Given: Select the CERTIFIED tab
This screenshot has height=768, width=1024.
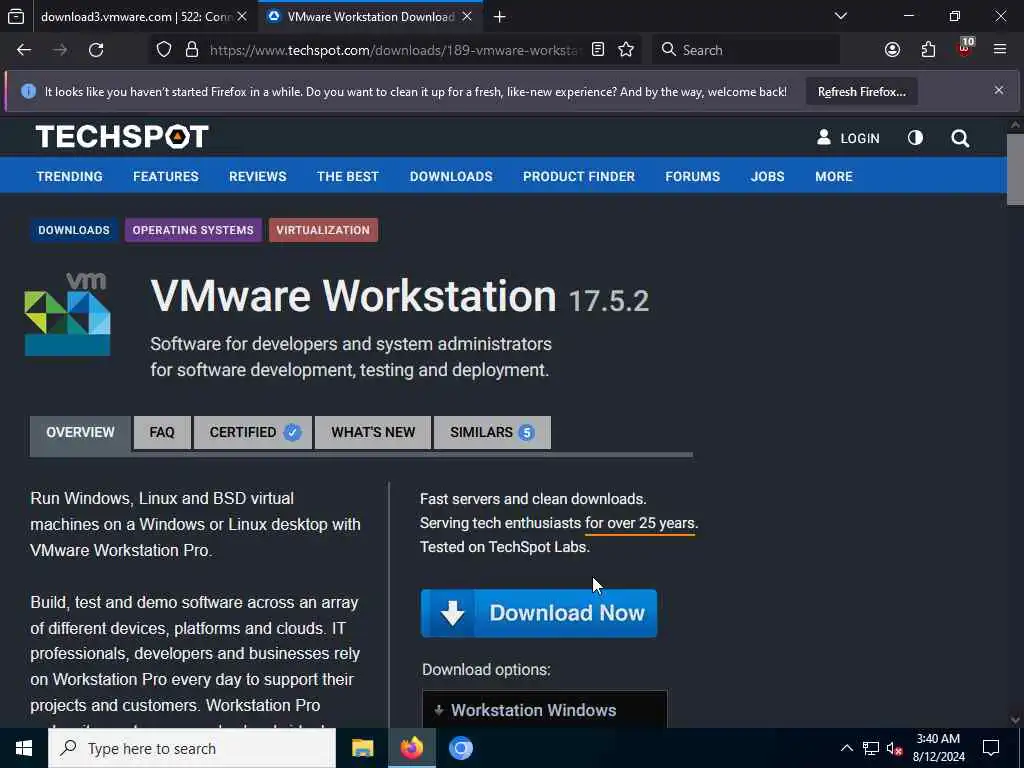Looking at the screenshot, I should 253,432.
